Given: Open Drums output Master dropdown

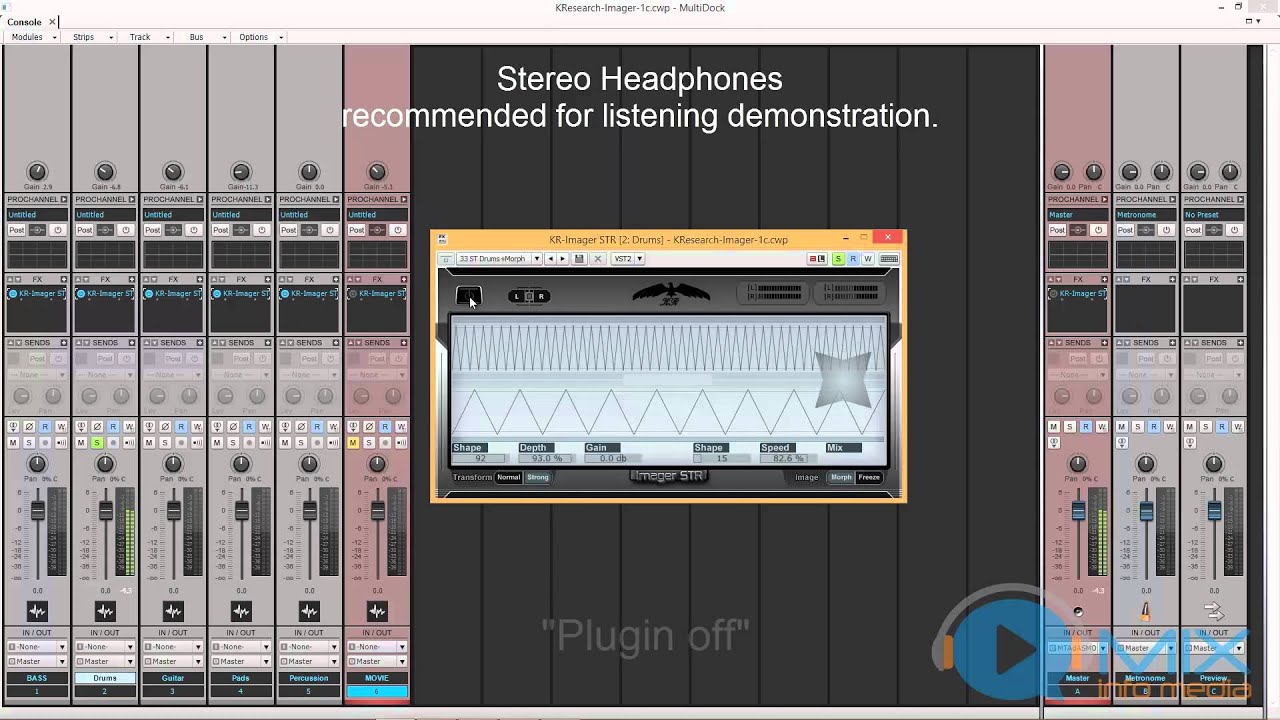Looking at the screenshot, I should pyautogui.click(x=105, y=661).
